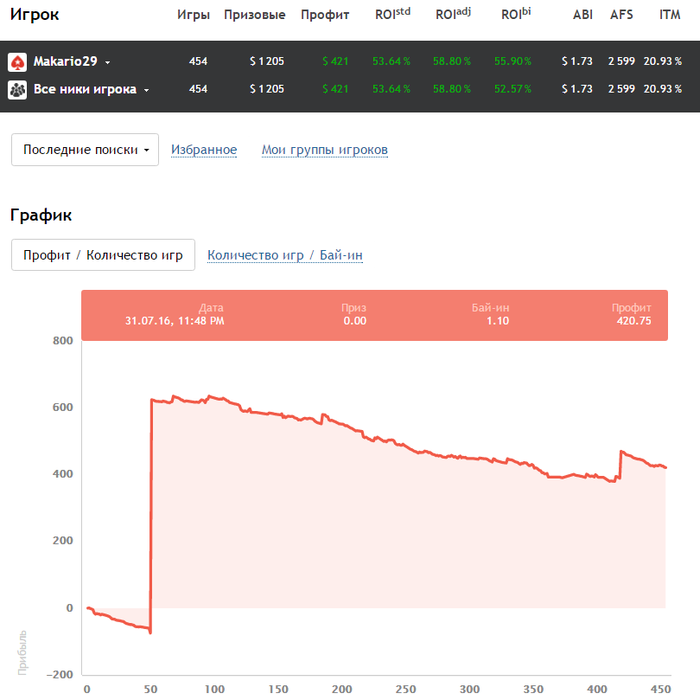Expand the 'Все ники игрока' dropdown arrow

[x=146, y=90]
